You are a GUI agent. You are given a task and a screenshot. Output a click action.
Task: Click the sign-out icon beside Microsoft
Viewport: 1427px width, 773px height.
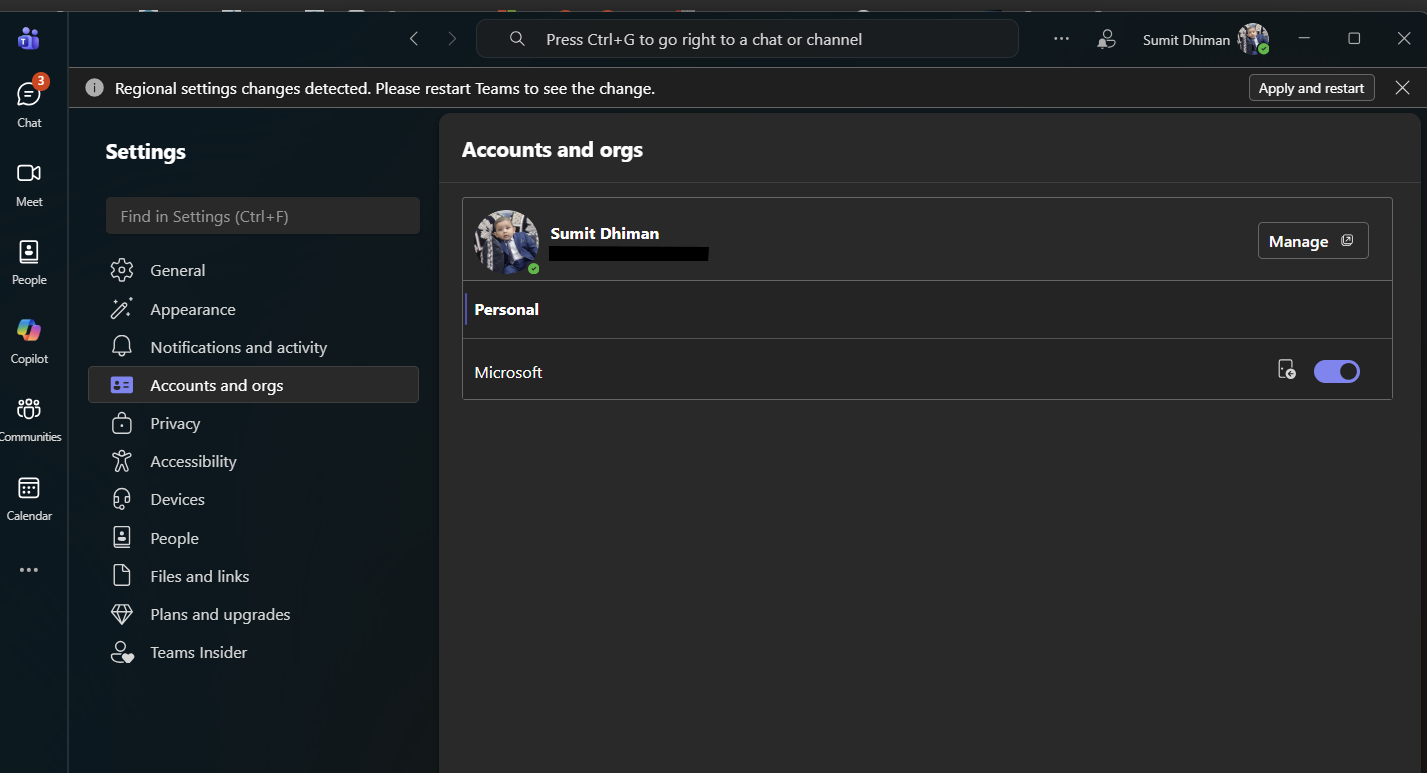(x=1287, y=370)
